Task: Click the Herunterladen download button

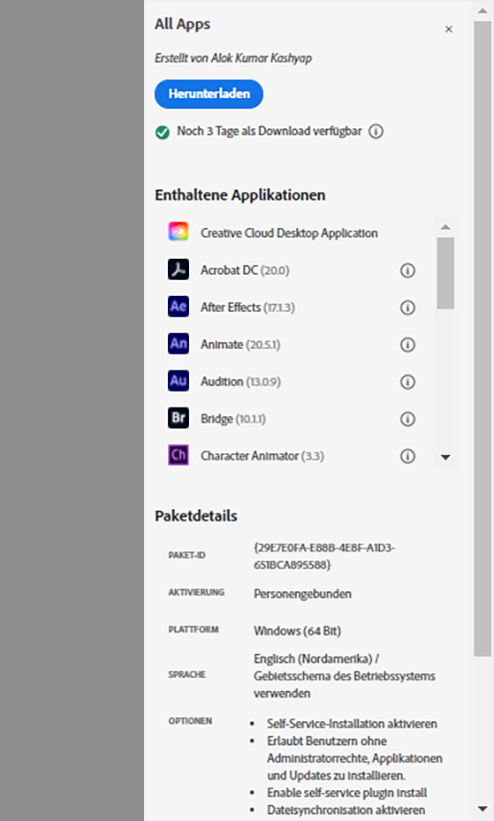Action: pyautogui.click(x=208, y=94)
